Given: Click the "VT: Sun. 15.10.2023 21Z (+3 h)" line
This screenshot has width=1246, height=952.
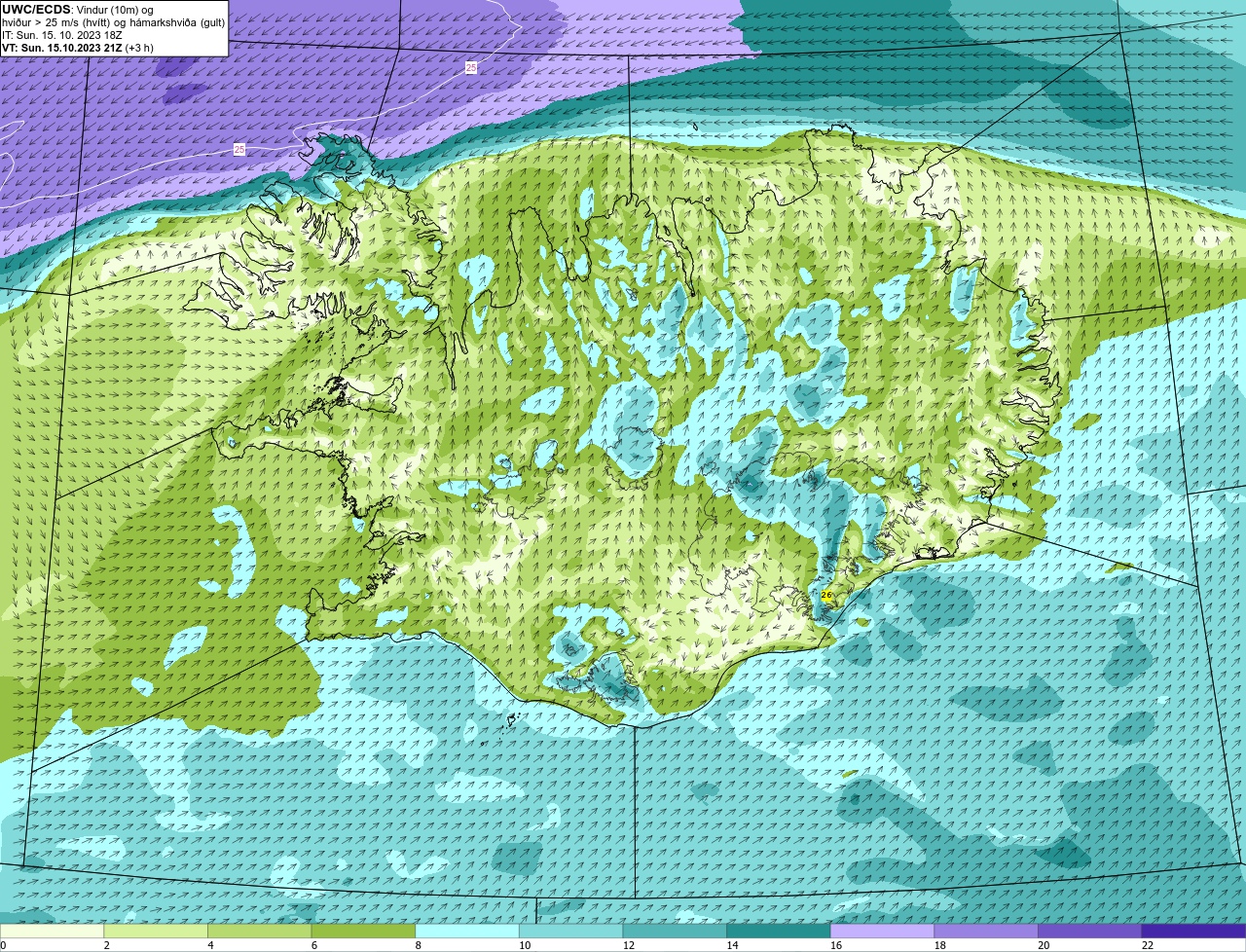Looking at the screenshot, I should coord(78,48).
